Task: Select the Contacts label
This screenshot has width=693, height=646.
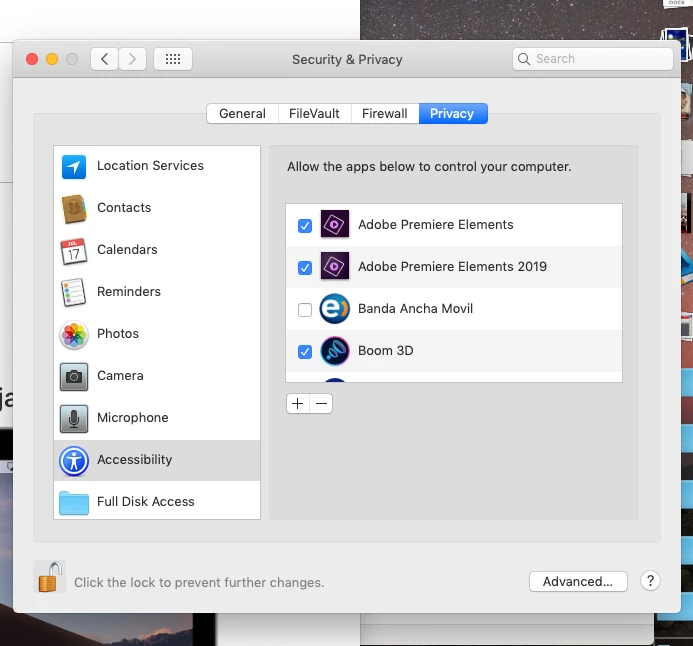Action: (x=124, y=208)
